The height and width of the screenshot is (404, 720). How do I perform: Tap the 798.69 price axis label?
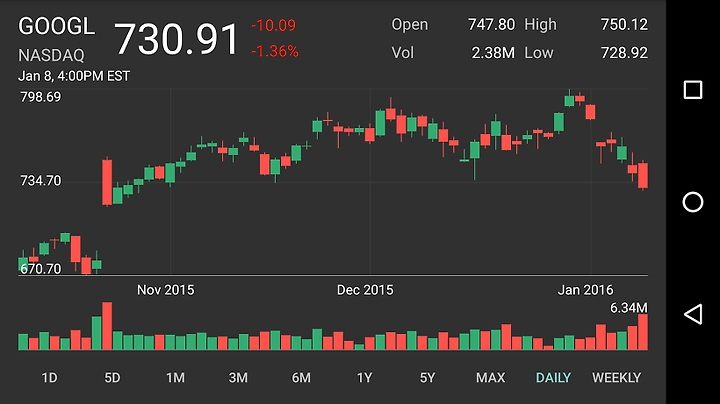pos(40,97)
